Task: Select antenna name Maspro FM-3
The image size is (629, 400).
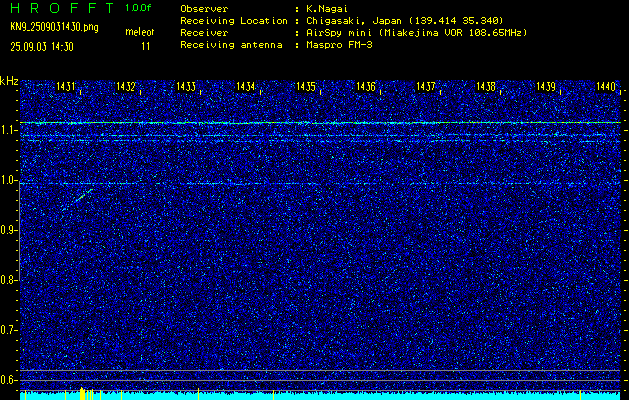Action: point(339,45)
